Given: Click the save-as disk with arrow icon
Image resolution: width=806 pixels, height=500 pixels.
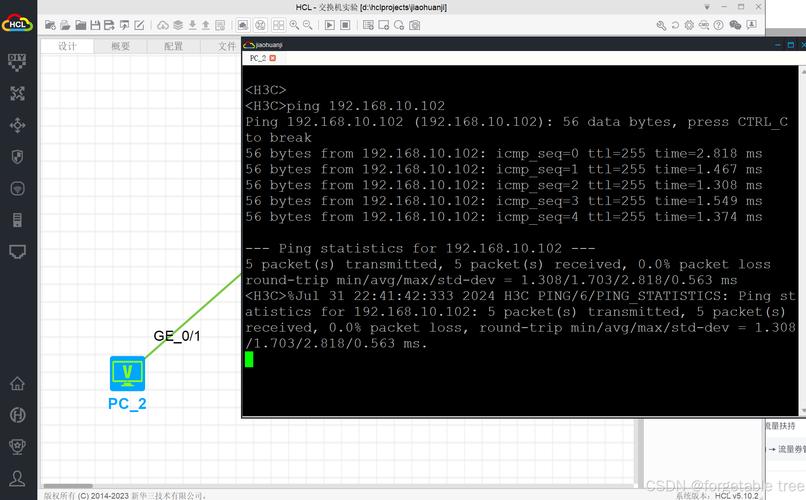Looking at the screenshot, I should click(x=109, y=25).
